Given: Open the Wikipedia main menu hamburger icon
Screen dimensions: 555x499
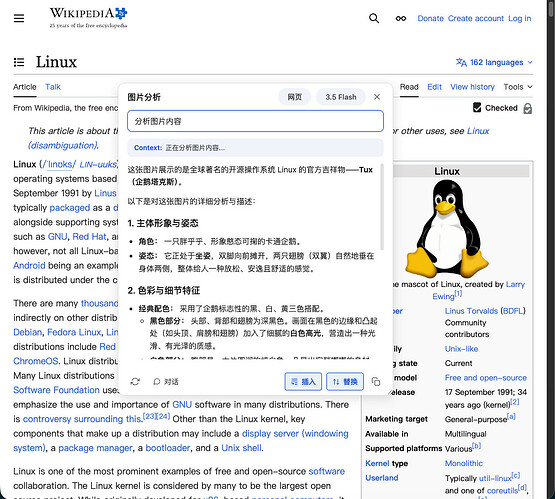Looking at the screenshot, I should point(19,18).
